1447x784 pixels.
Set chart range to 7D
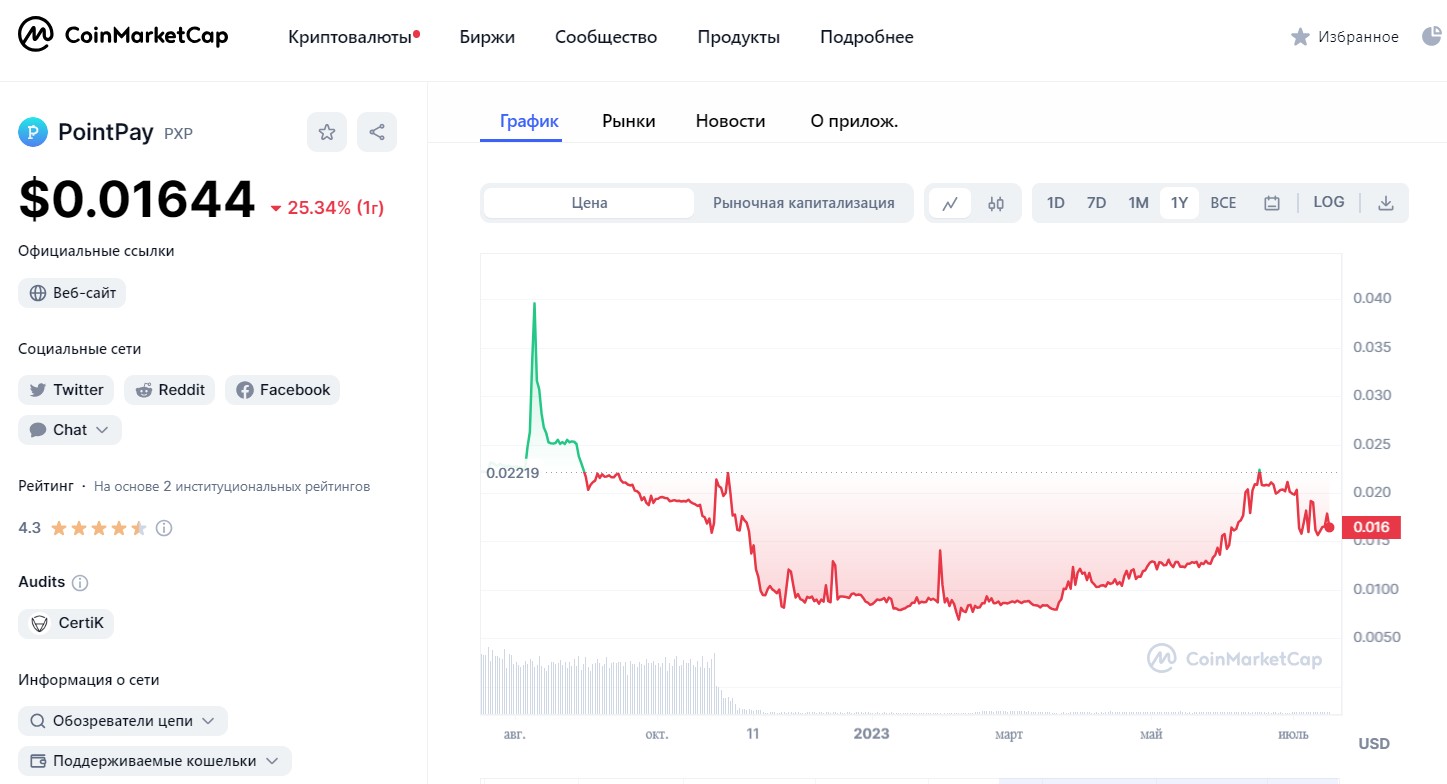1097,203
